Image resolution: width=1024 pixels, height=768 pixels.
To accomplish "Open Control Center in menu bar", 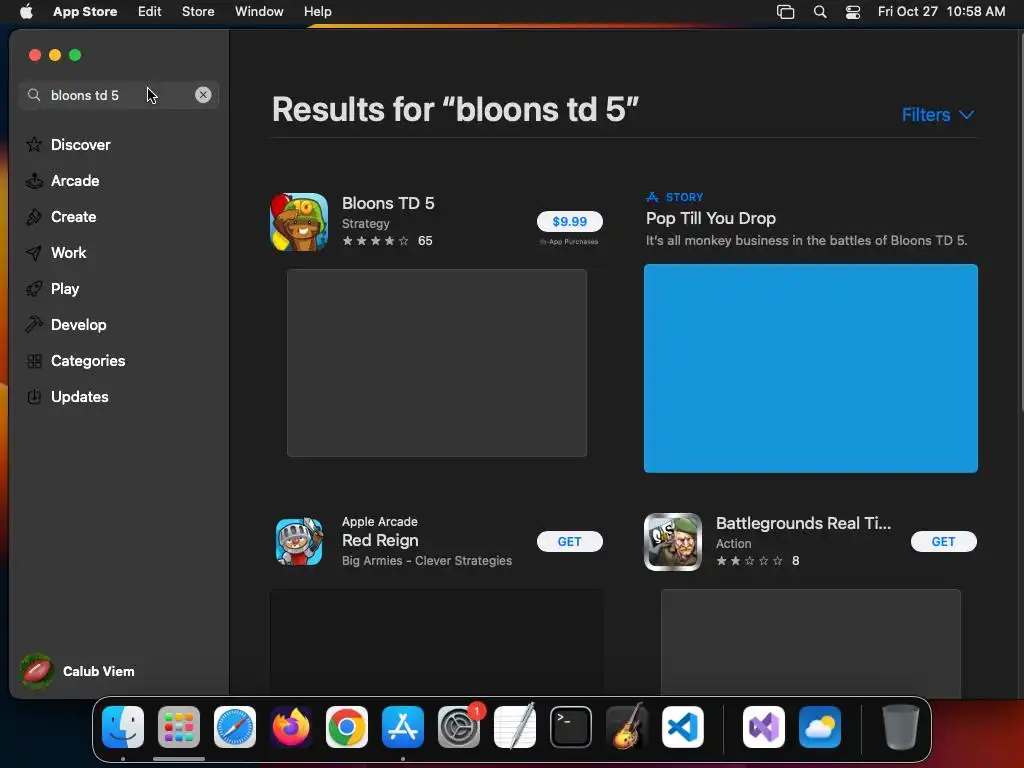I will point(853,12).
